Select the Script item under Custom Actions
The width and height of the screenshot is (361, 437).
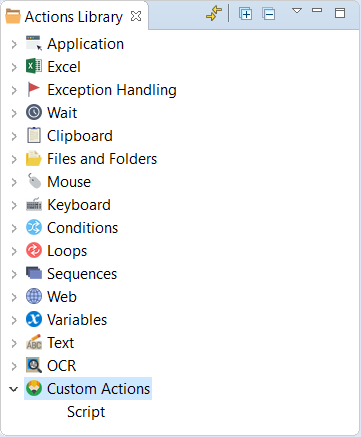pos(86,412)
